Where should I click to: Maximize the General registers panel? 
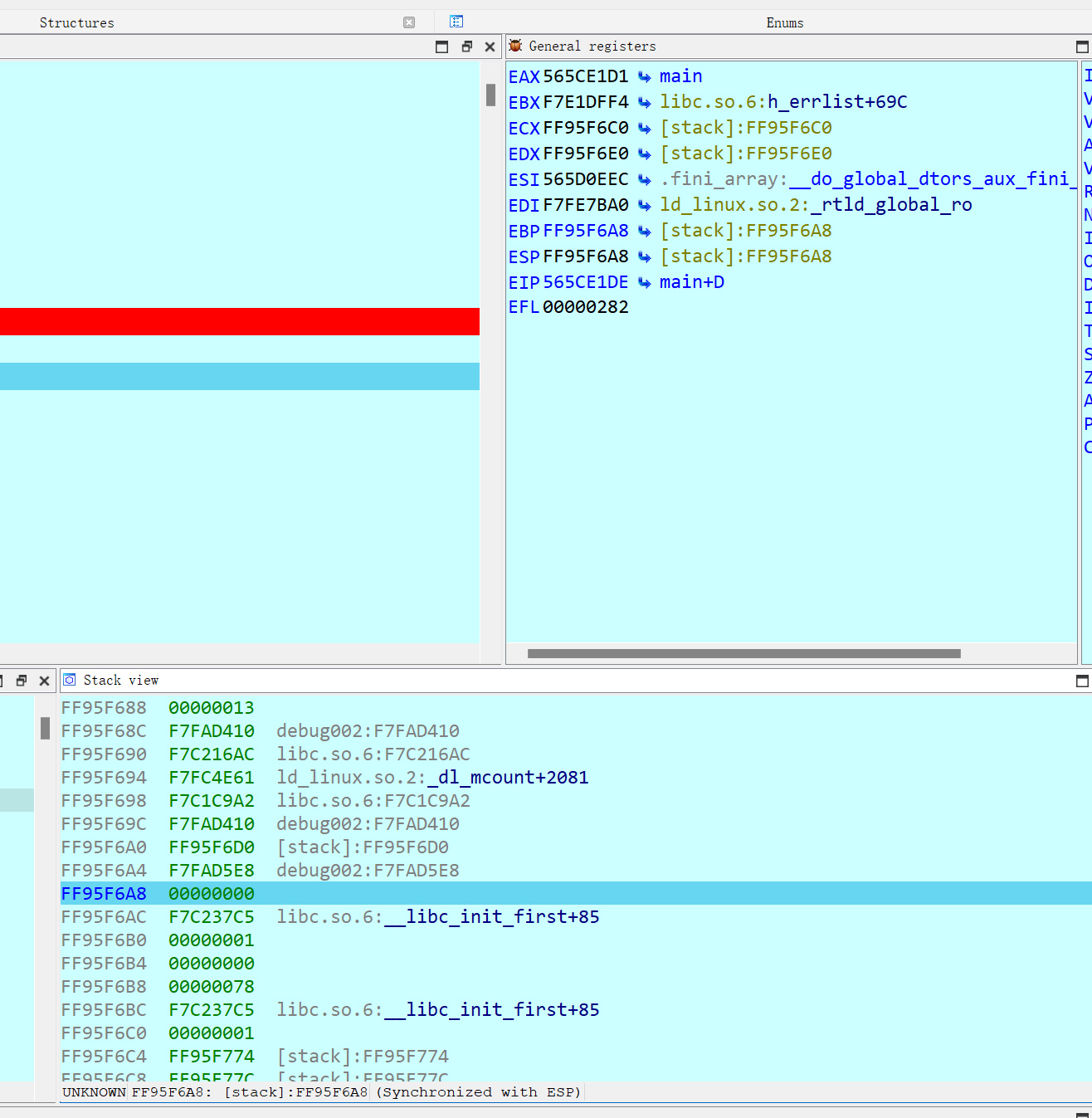[1082, 46]
